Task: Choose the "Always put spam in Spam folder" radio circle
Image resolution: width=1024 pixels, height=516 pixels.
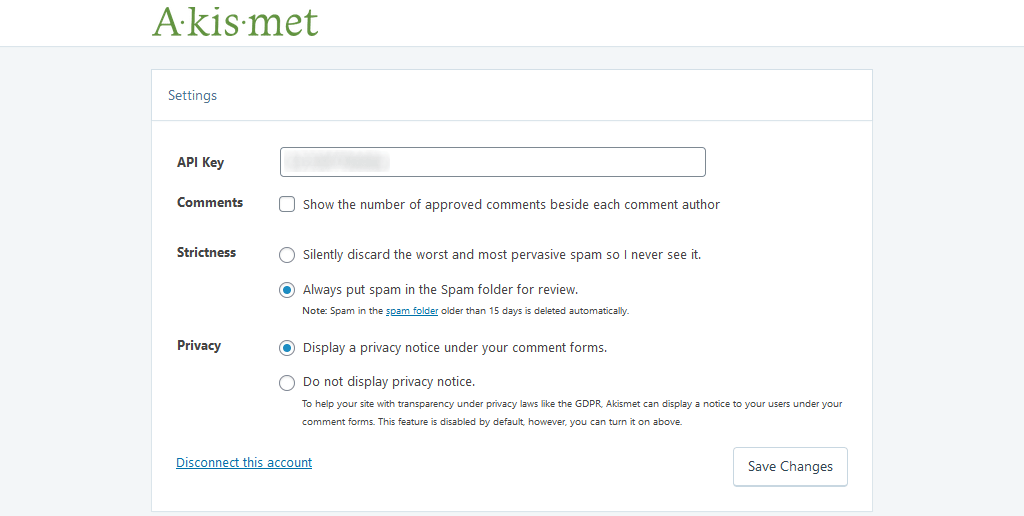Action: coord(287,290)
